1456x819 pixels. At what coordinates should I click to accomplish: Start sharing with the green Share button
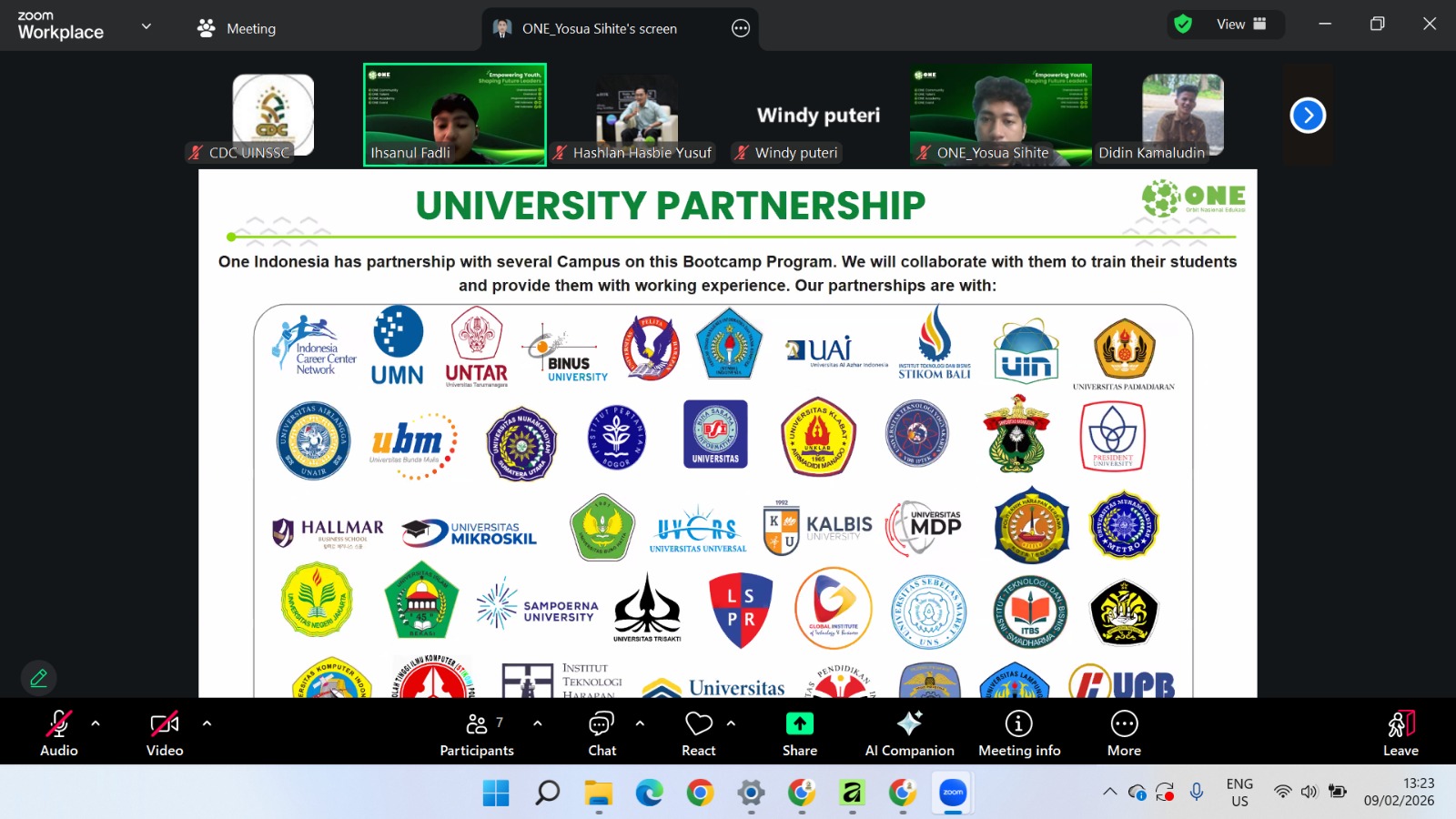pos(799,733)
